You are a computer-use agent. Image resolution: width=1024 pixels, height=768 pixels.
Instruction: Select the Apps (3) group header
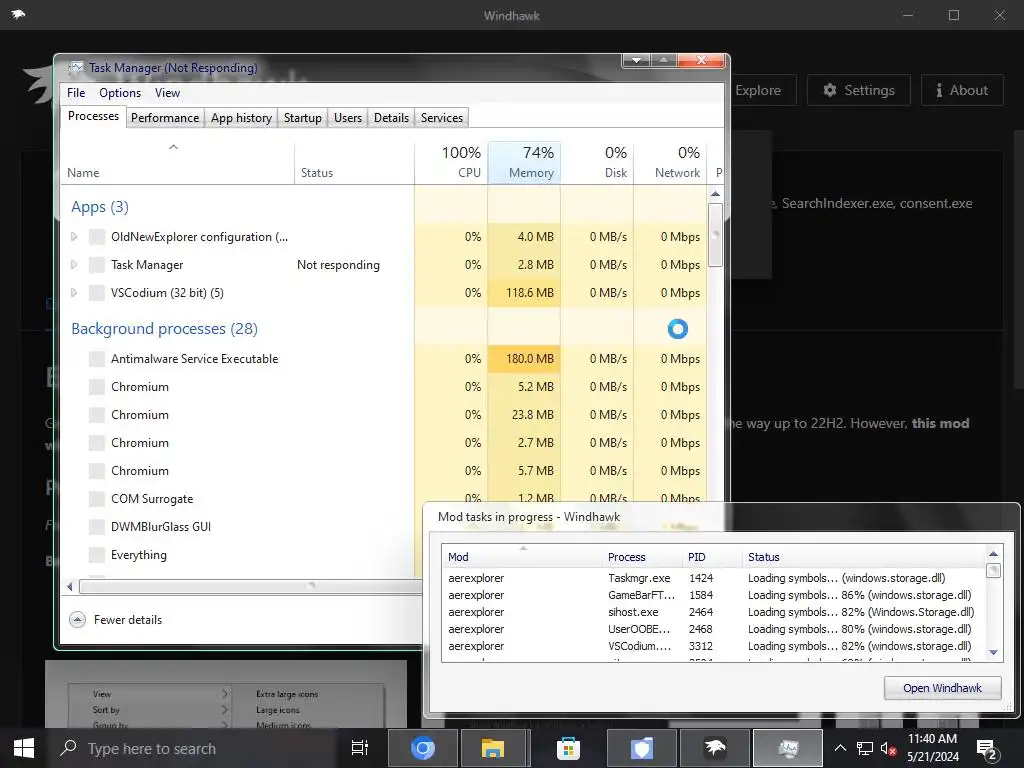(x=99, y=207)
